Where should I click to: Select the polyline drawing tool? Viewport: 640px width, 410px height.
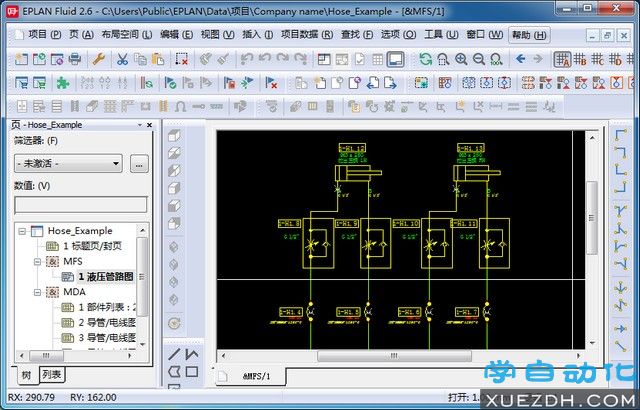point(192,354)
